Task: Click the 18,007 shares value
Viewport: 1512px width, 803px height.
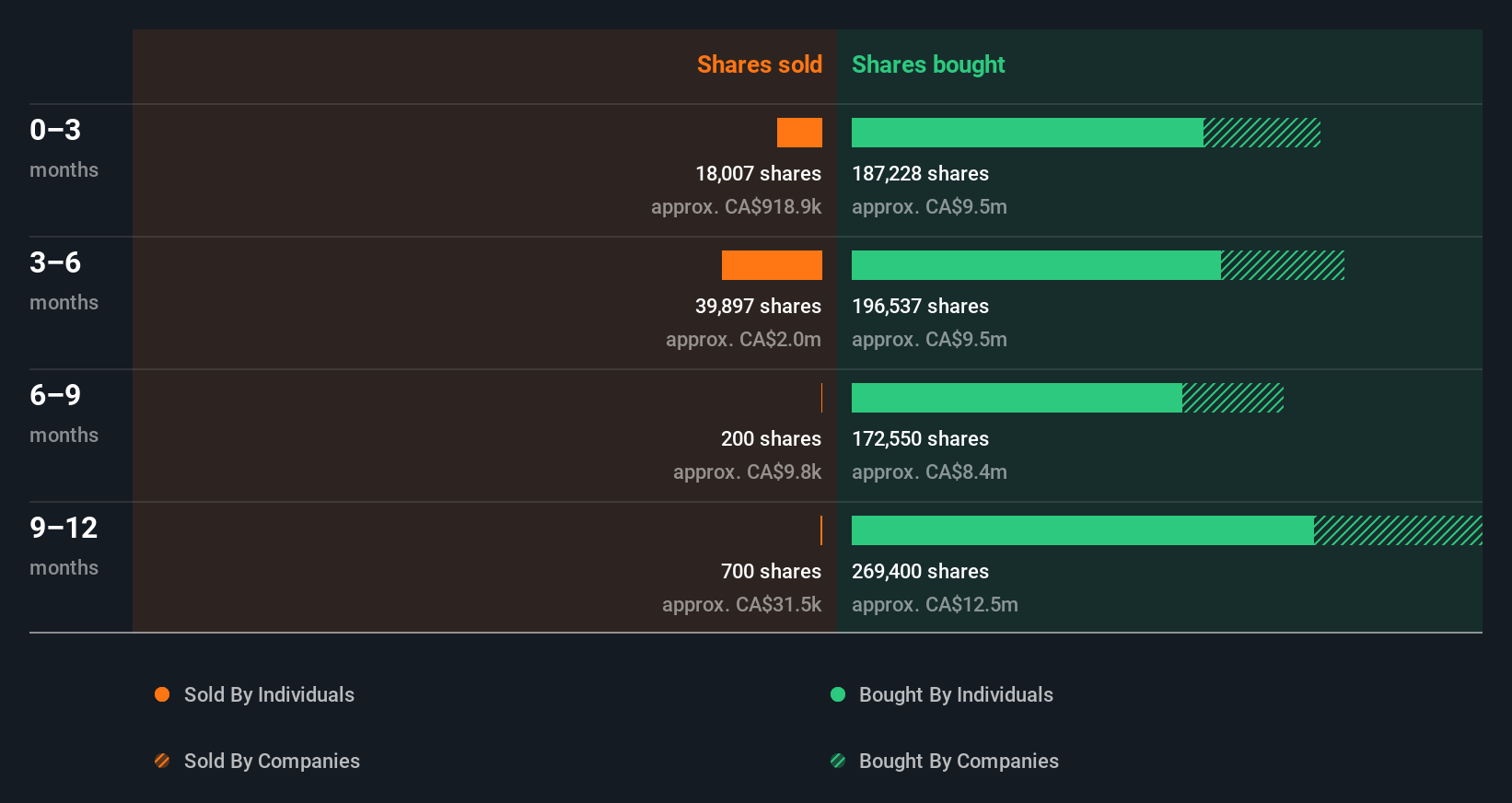Action: click(758, 173)
